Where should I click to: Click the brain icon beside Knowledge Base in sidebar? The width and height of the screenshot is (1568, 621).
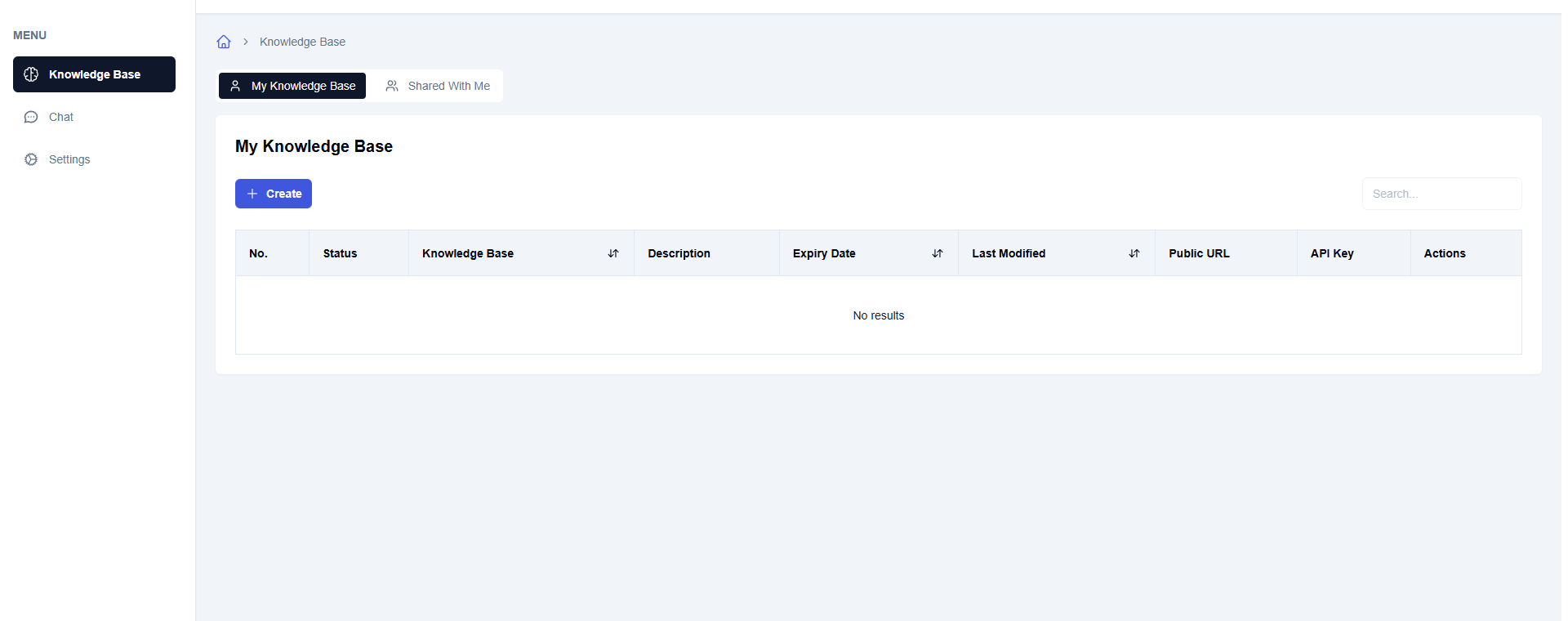tap(31, 74)
